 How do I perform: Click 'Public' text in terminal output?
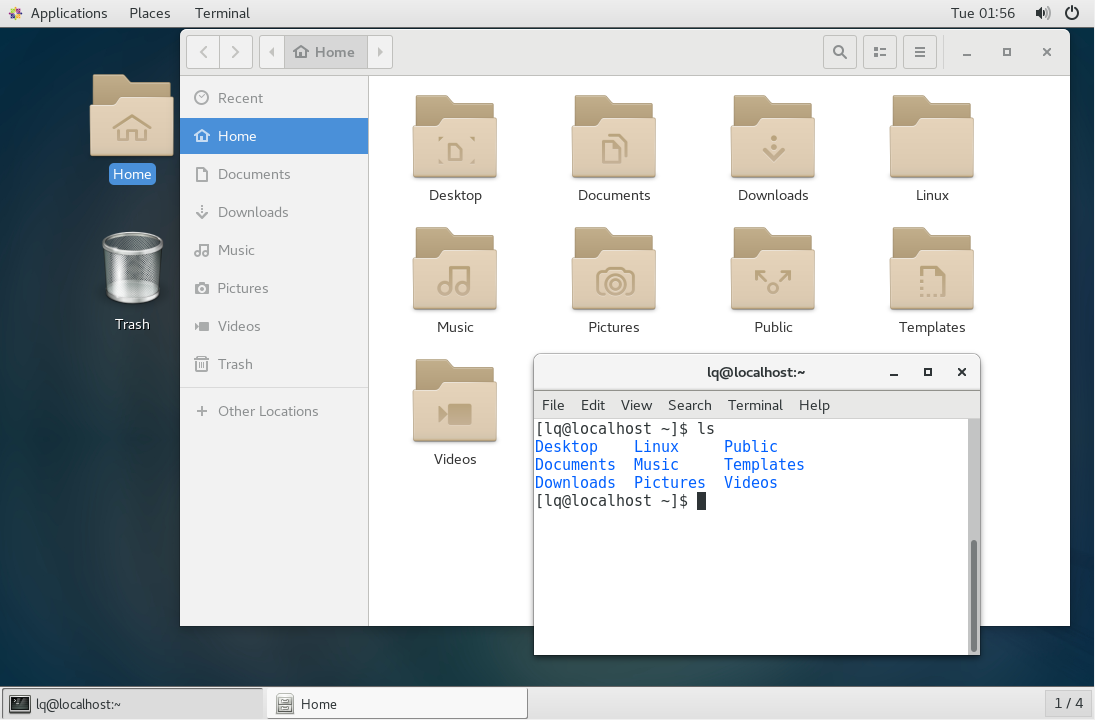751,446
